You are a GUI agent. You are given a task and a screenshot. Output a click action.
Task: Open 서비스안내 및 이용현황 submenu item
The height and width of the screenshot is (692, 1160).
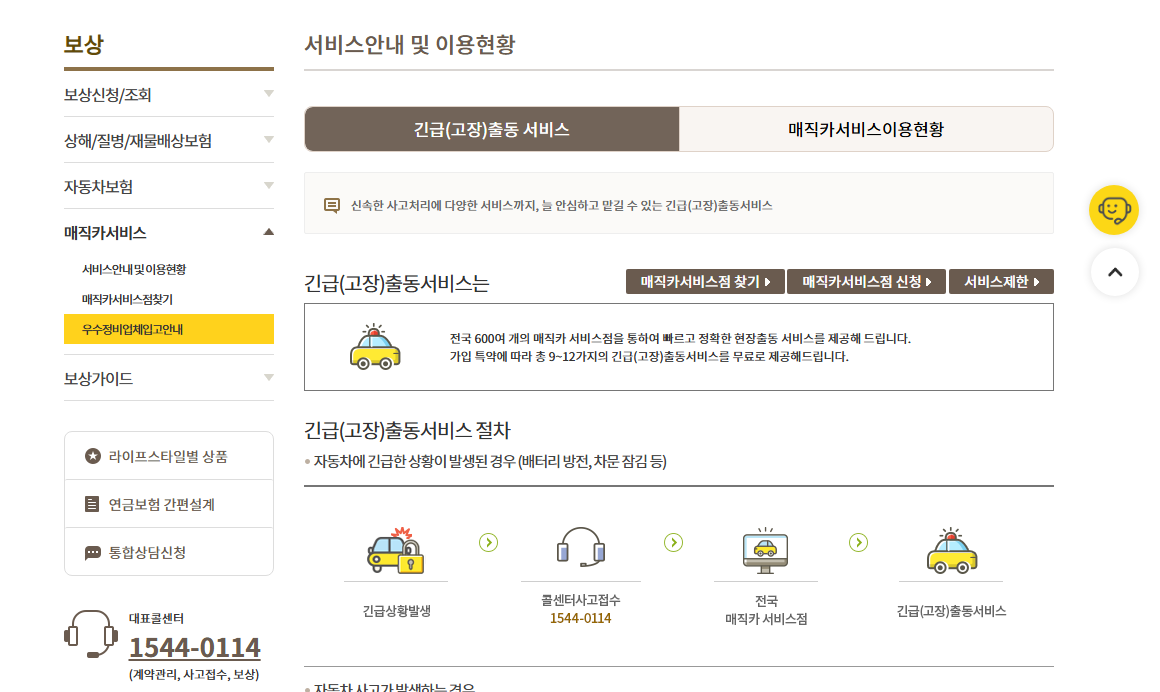click(x=134, y=269)
